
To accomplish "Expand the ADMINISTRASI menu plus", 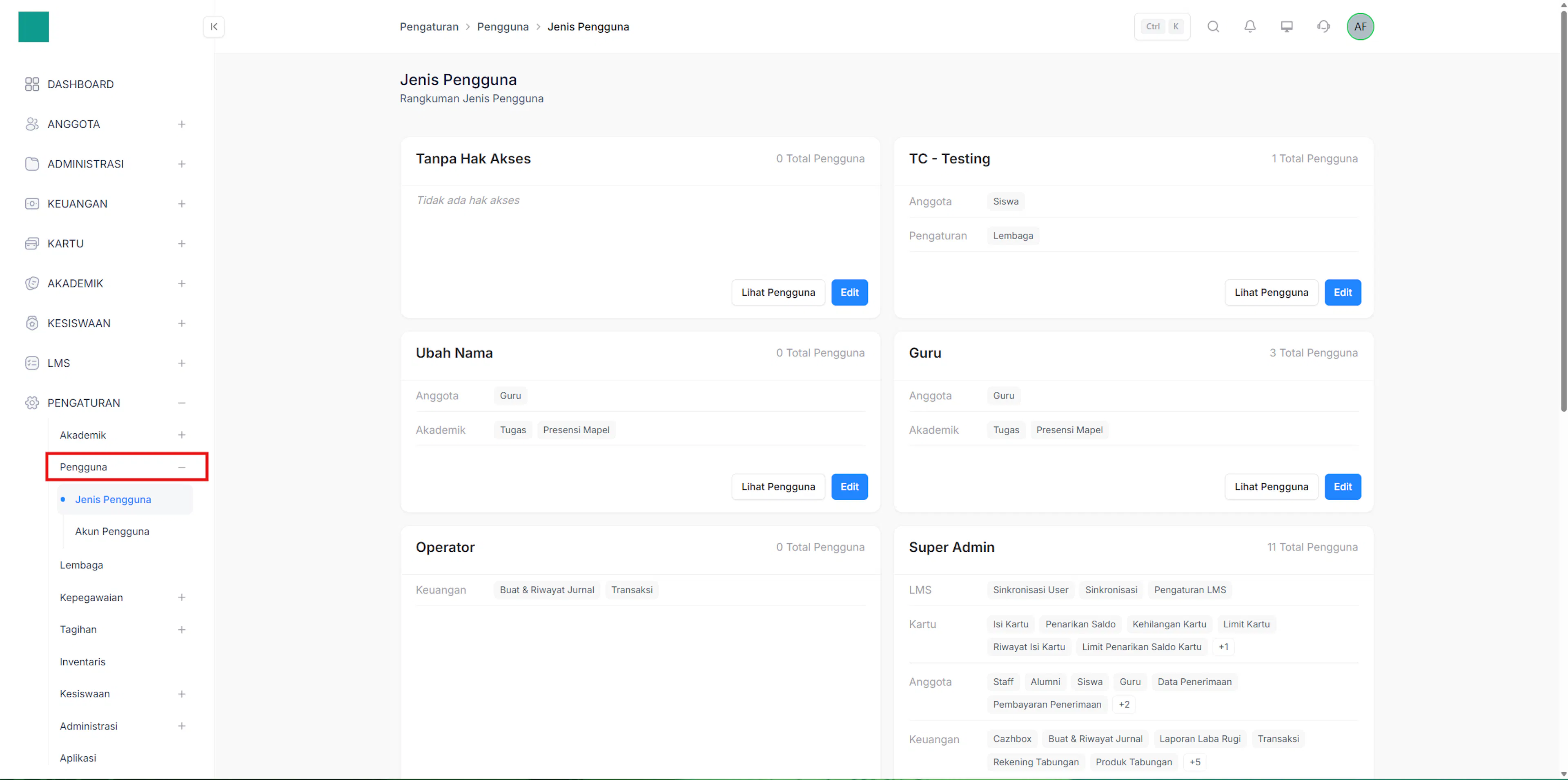I will 181,164.
